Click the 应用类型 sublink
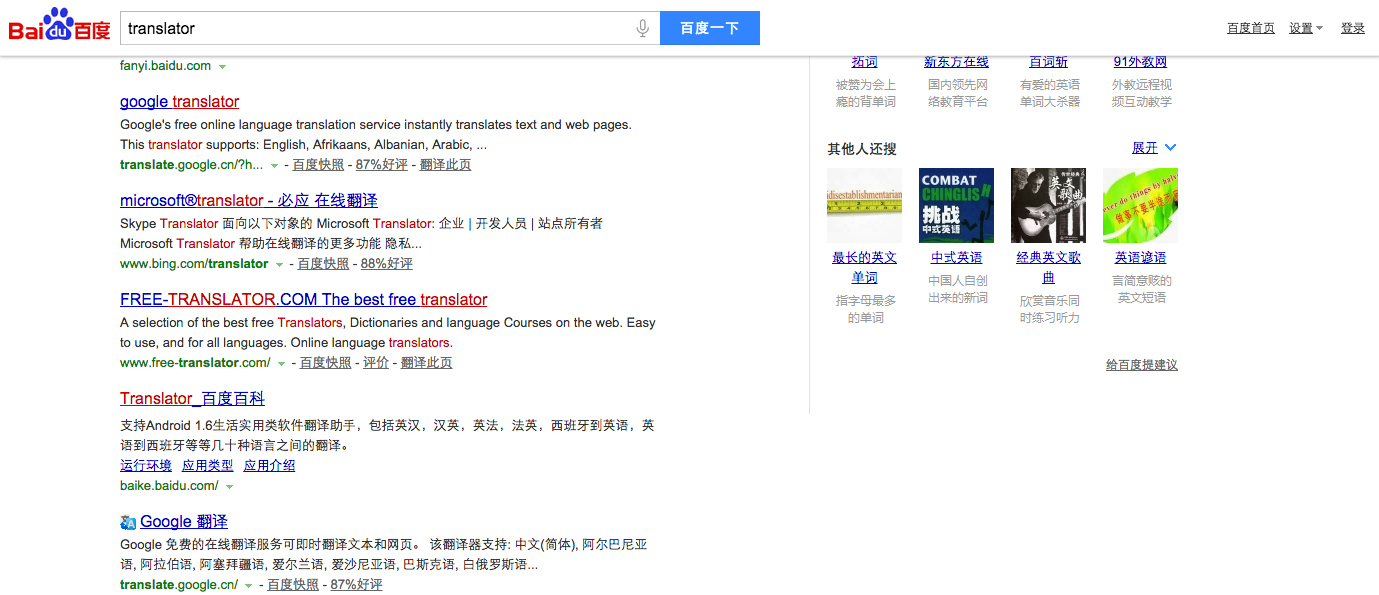The width and height of the screenshot is (1379, 595). pos(207,465)
